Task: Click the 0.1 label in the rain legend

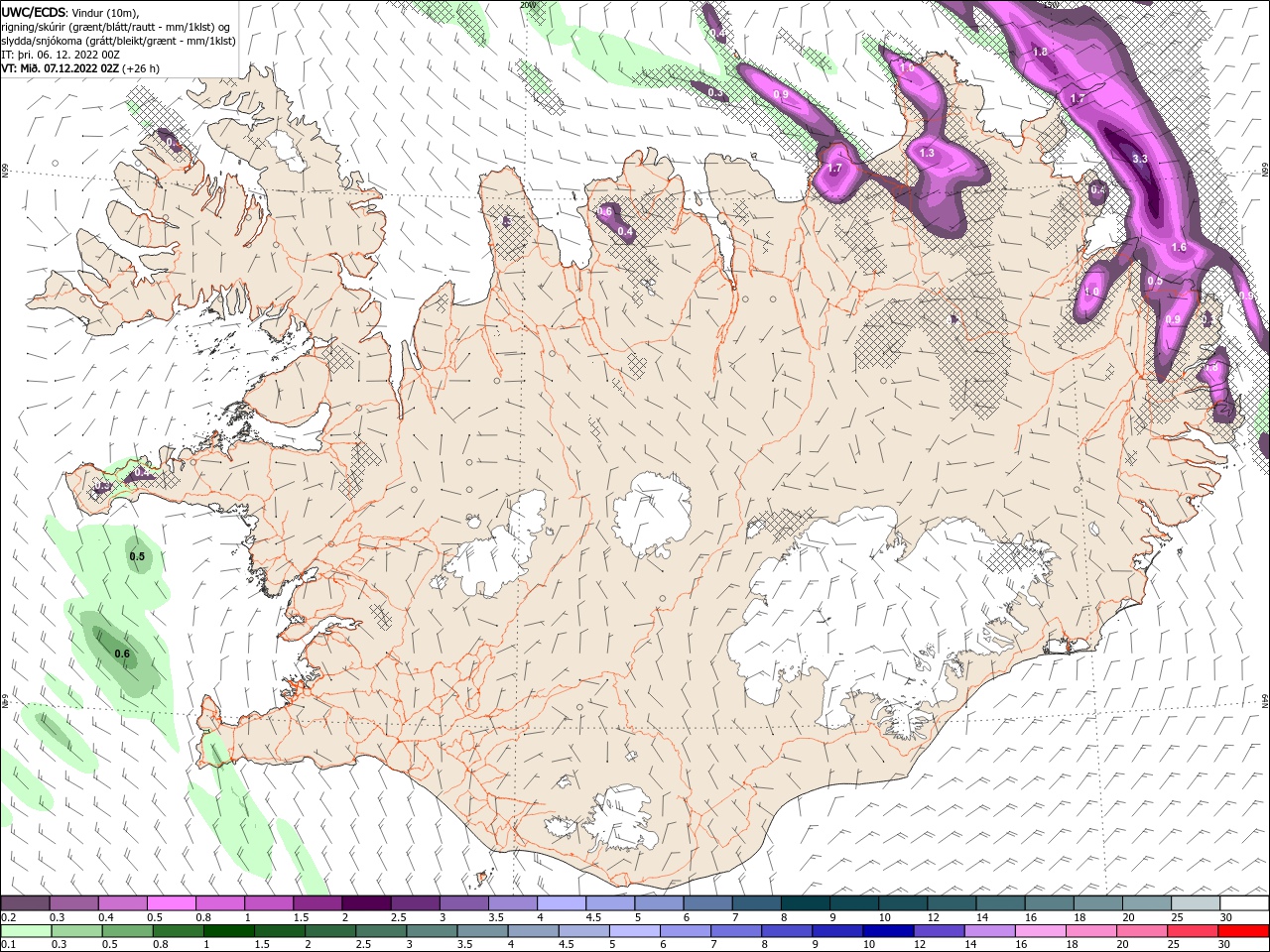Action: (x=8, y=945)
